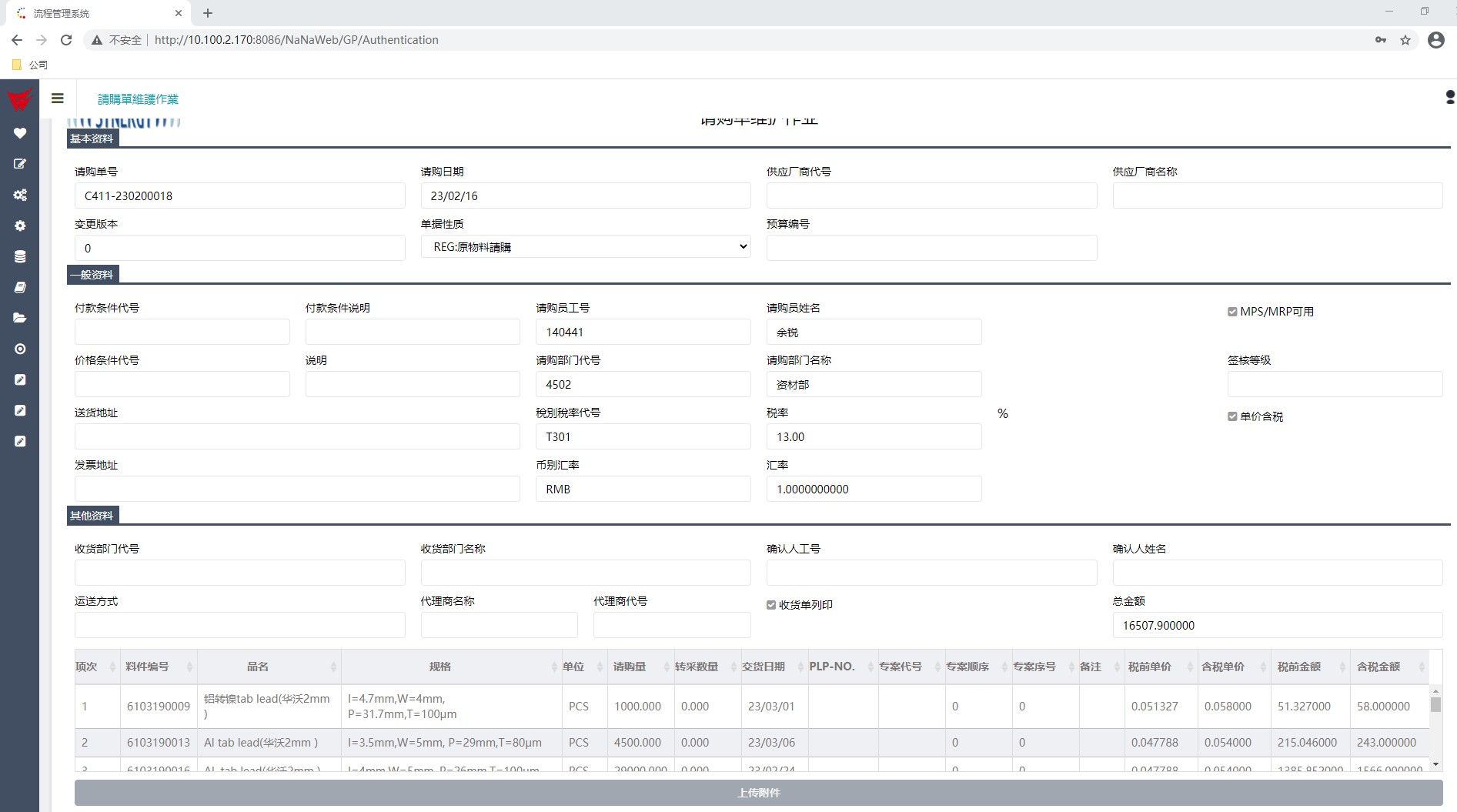Open the database stack icon in sidebar
1457x812 pixels.
(x=20, y=256)
